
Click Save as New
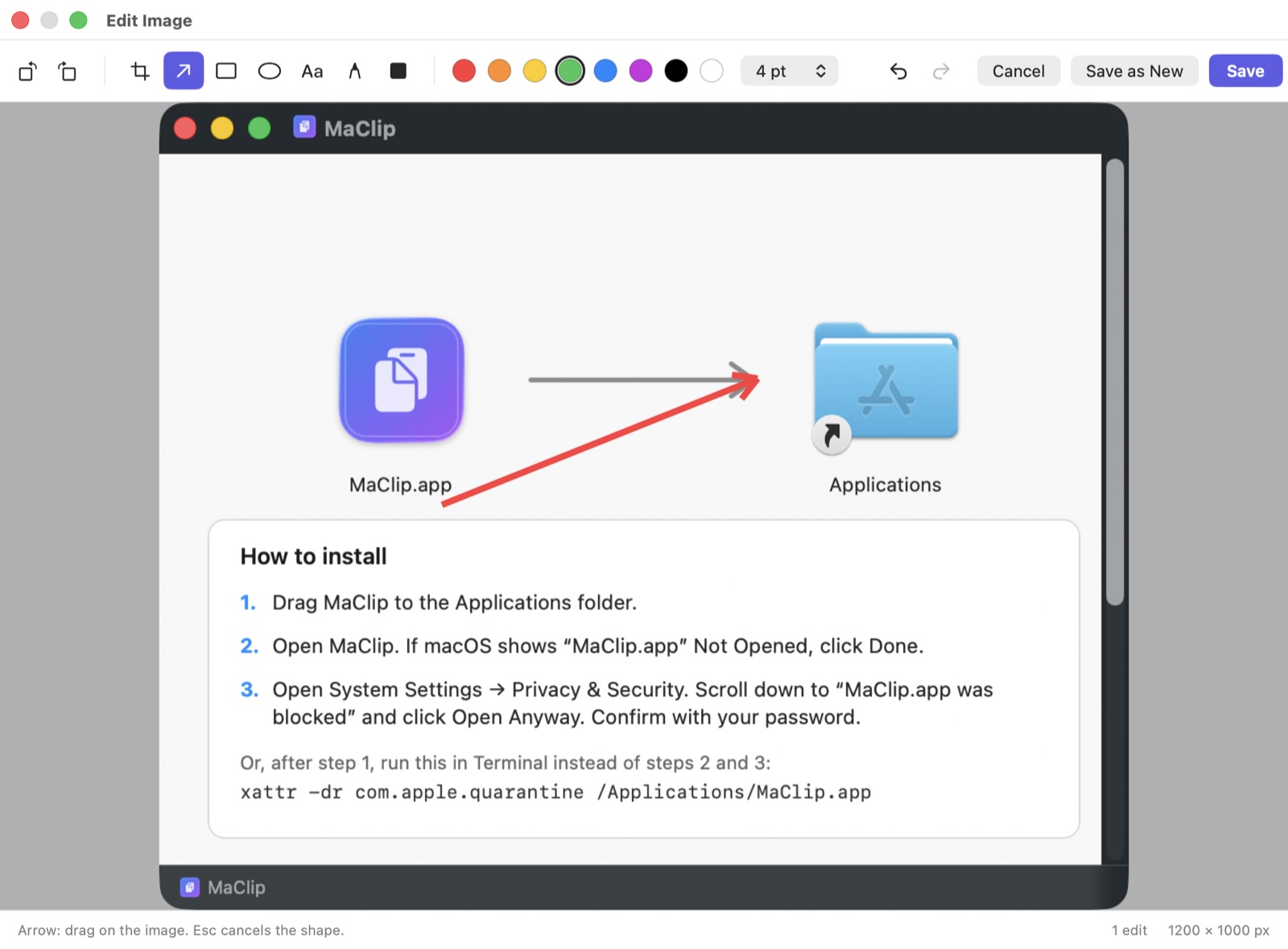1134,71
